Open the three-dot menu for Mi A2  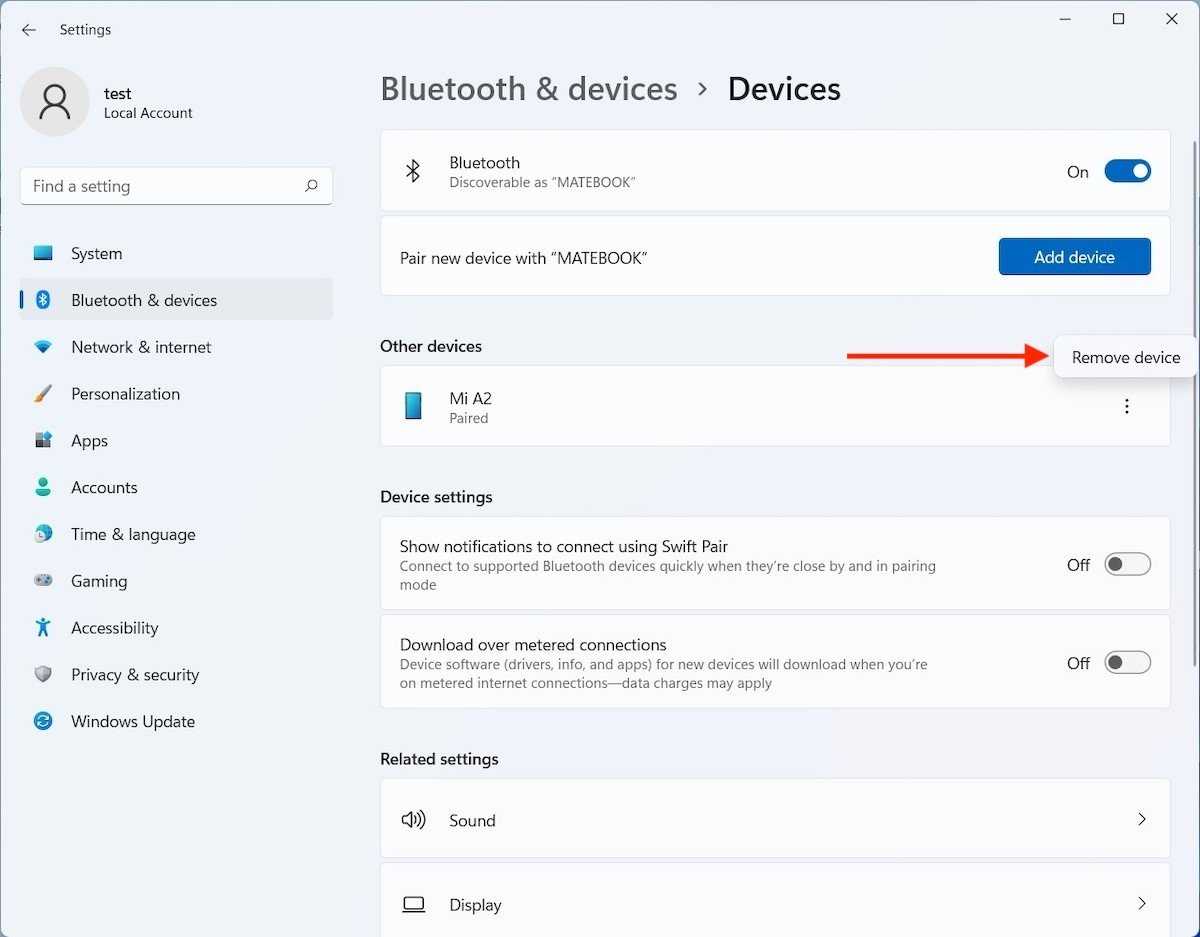tap(1127, 406)
